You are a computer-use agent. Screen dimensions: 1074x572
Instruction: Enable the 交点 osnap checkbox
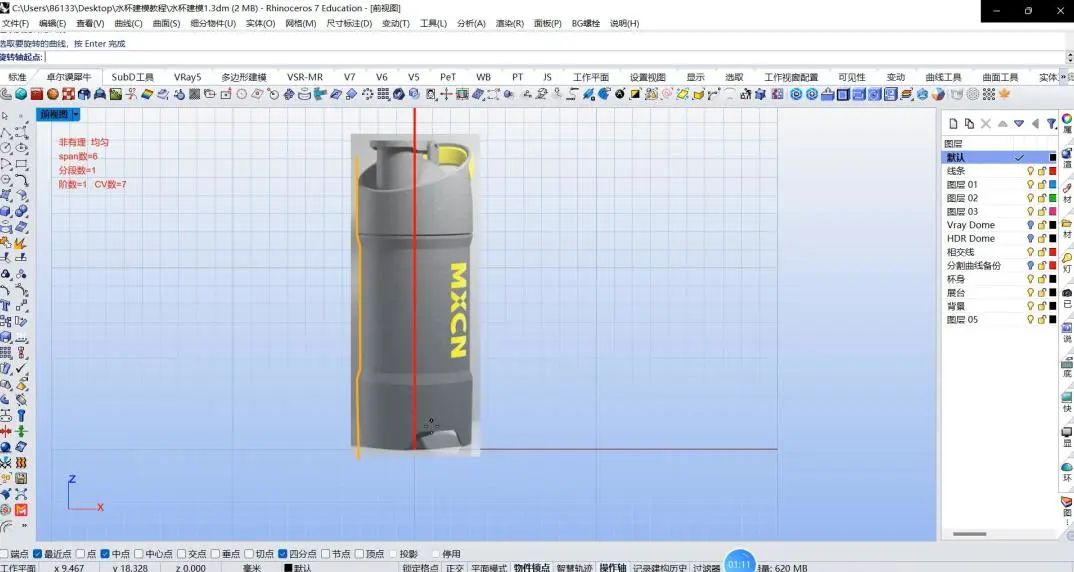tap(182, 554)
